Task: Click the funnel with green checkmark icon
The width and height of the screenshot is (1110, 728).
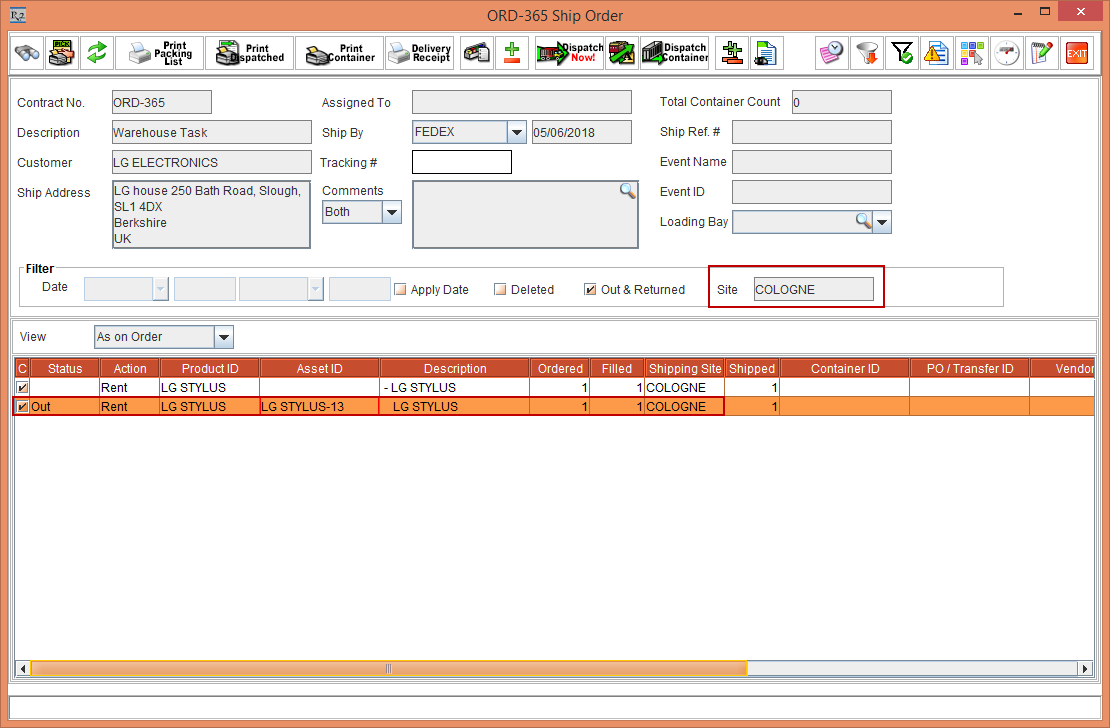Action: pos(902,53)
